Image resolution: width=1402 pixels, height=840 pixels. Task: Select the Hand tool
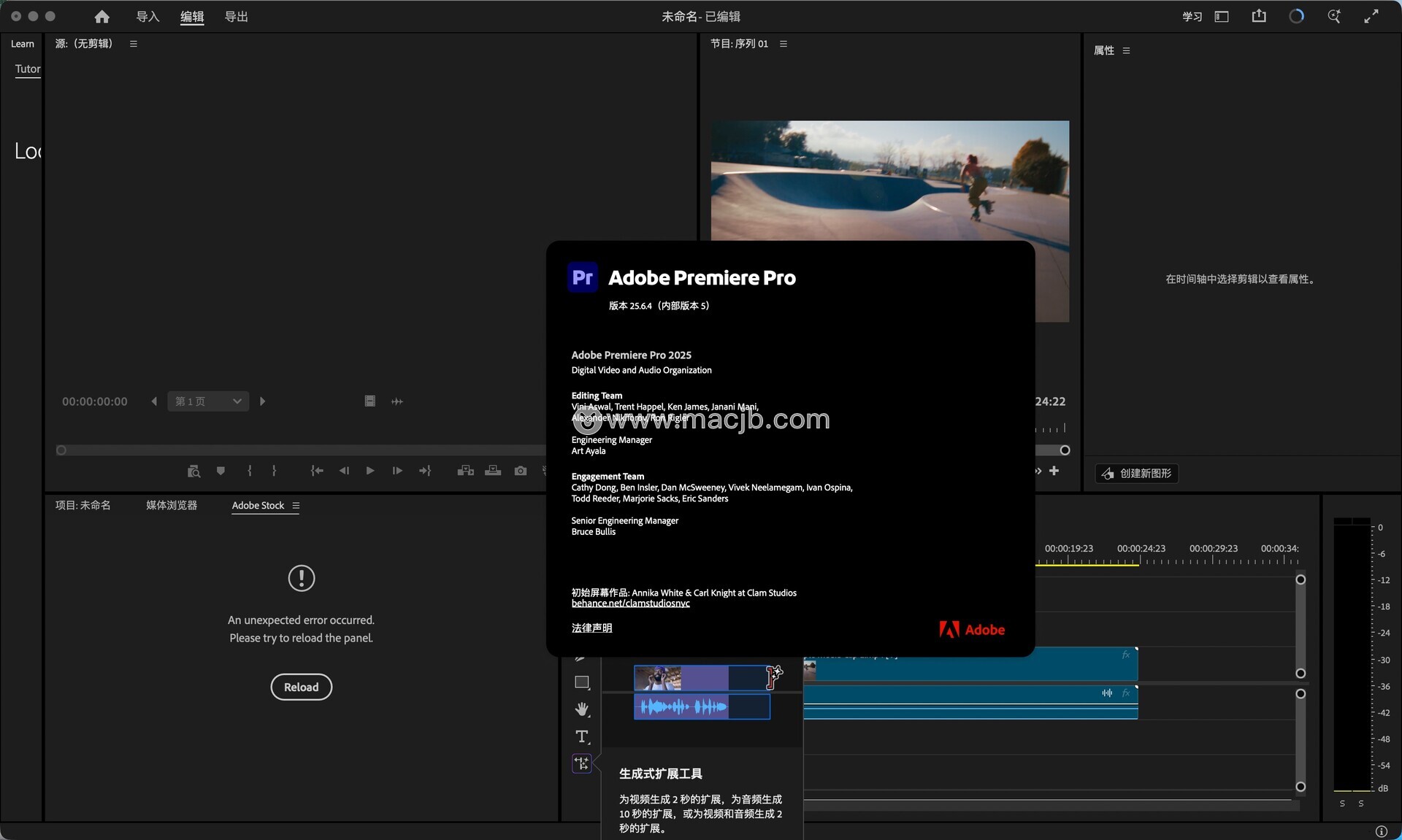pos(581,709)
